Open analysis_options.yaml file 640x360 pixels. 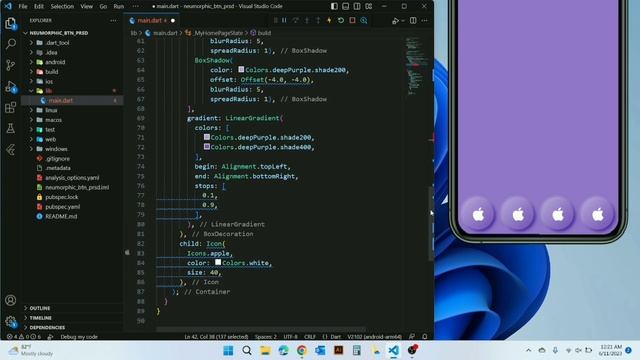coord(72,178)
